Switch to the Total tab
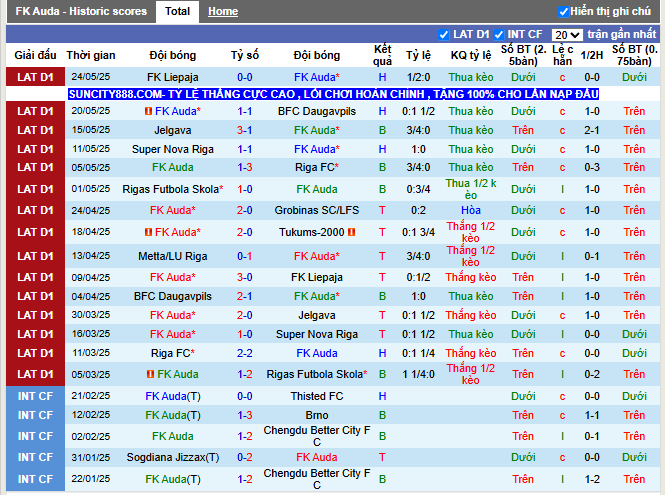 (x=177, y=11)
